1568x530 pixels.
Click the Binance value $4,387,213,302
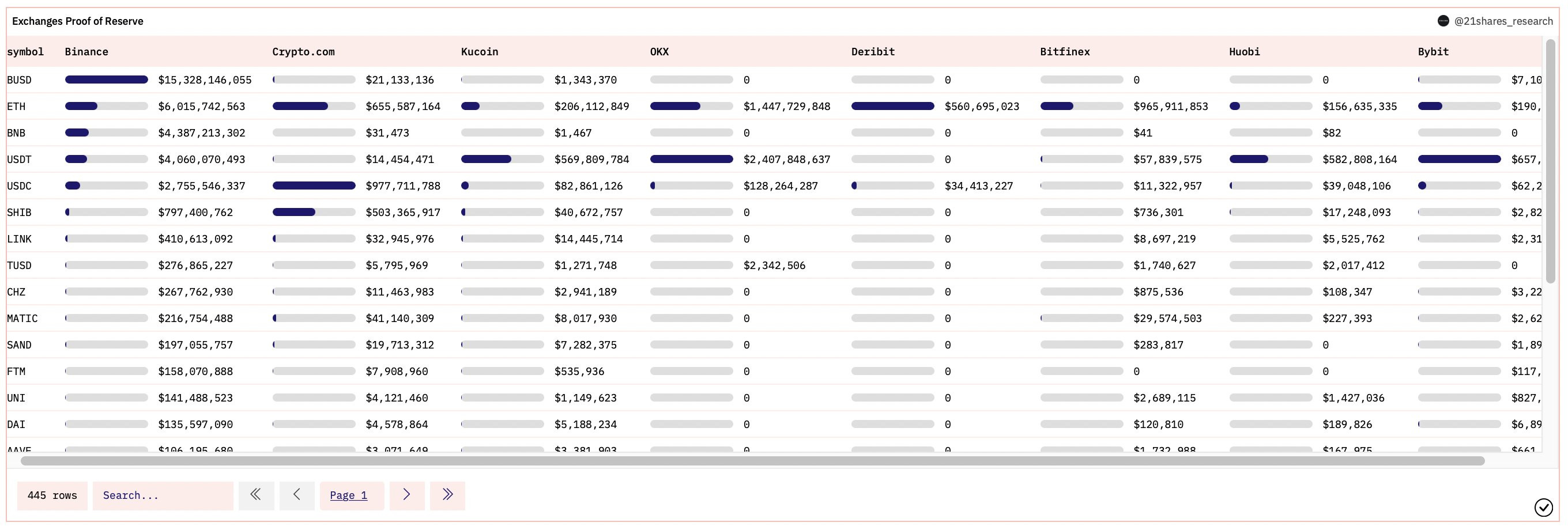click(x=202, y=133)
